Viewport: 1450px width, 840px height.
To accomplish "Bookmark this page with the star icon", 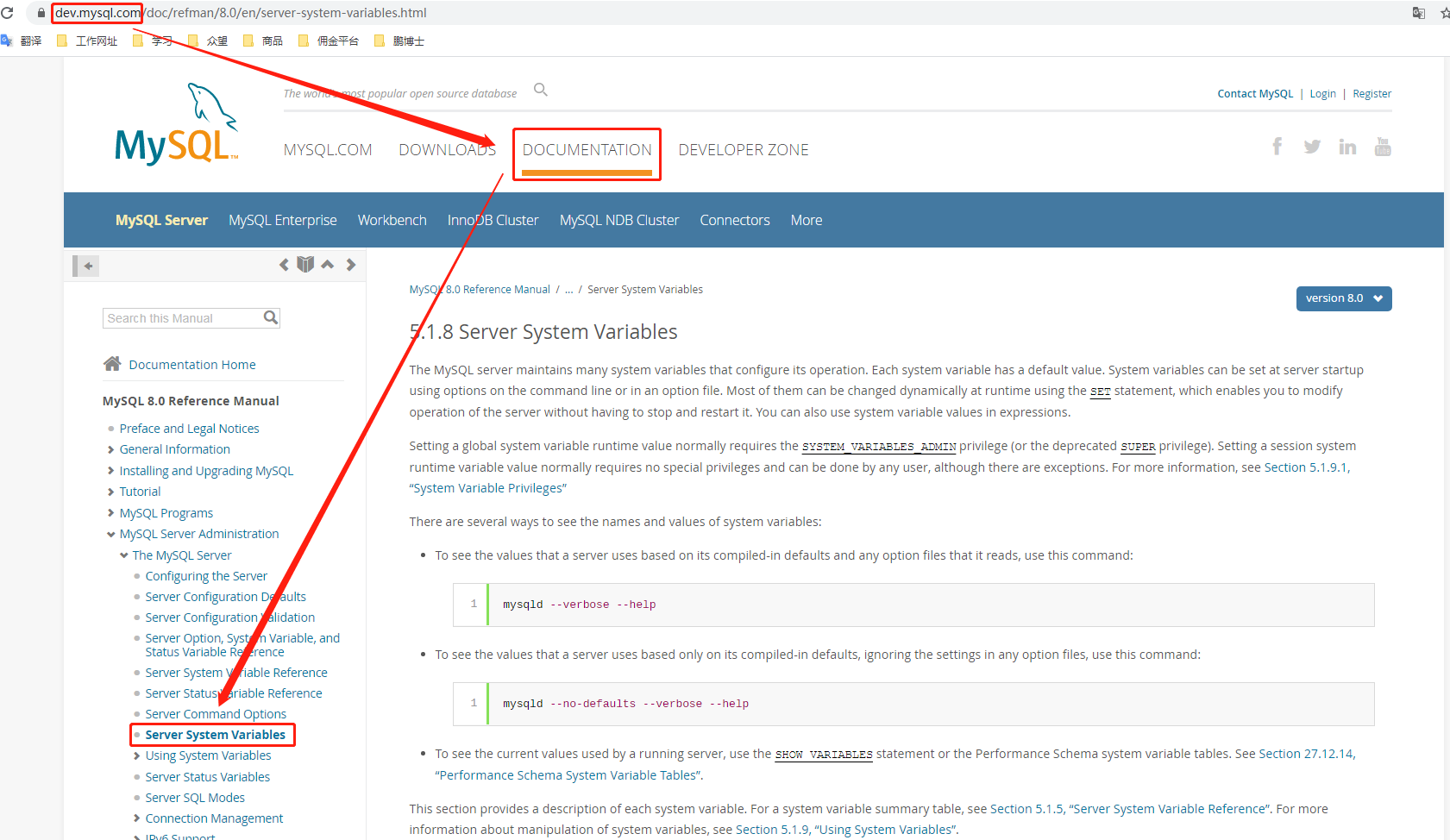I will (x=1444, y=13).
